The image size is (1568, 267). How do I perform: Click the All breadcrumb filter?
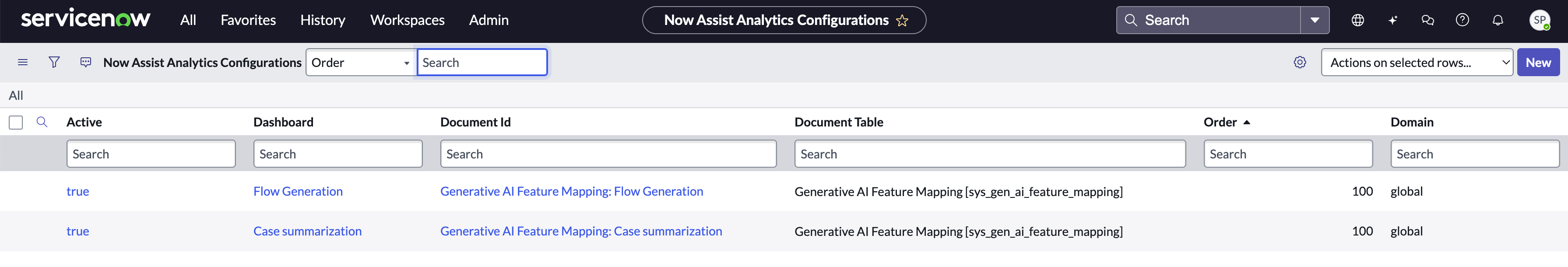tap(16, 95)
